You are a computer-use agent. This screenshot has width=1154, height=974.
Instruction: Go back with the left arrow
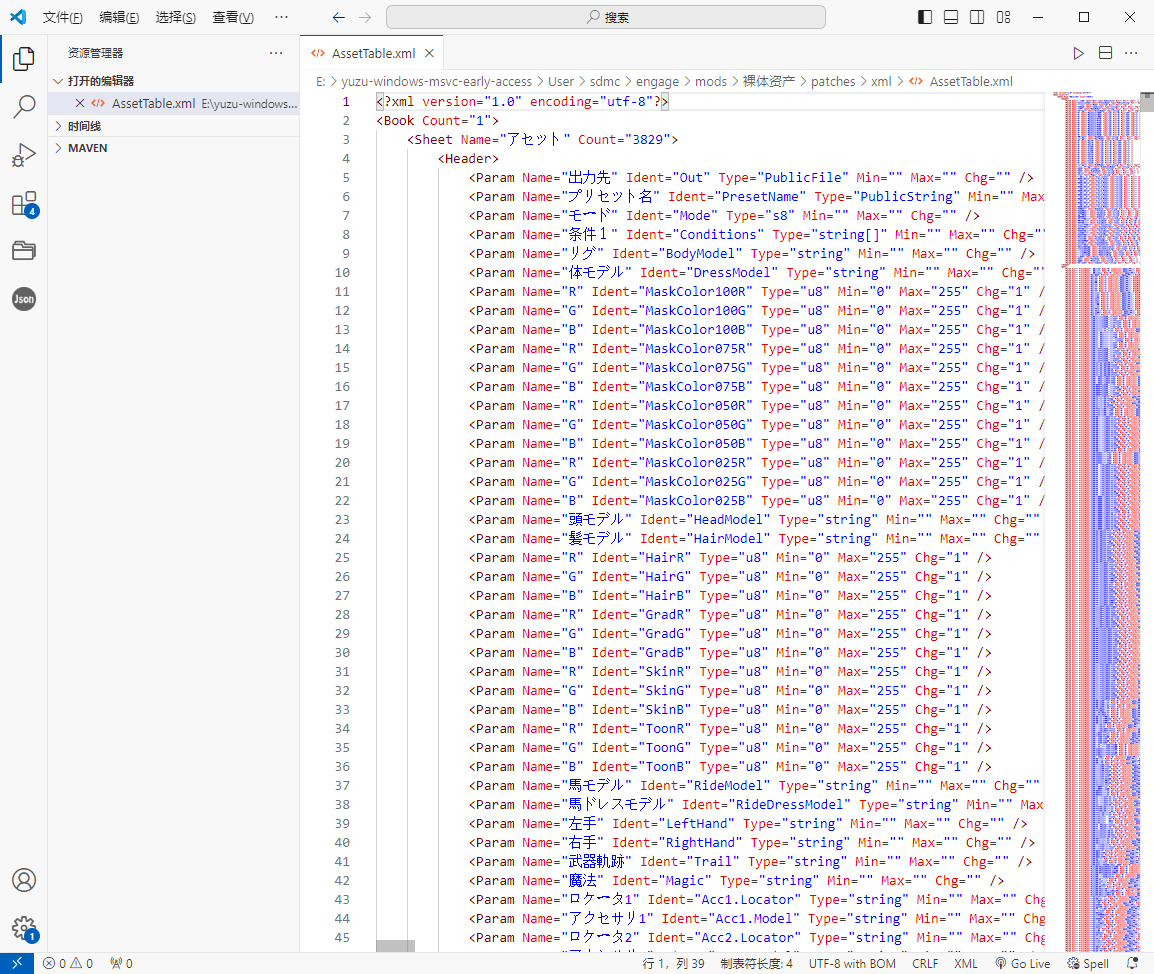click(339, 17)
